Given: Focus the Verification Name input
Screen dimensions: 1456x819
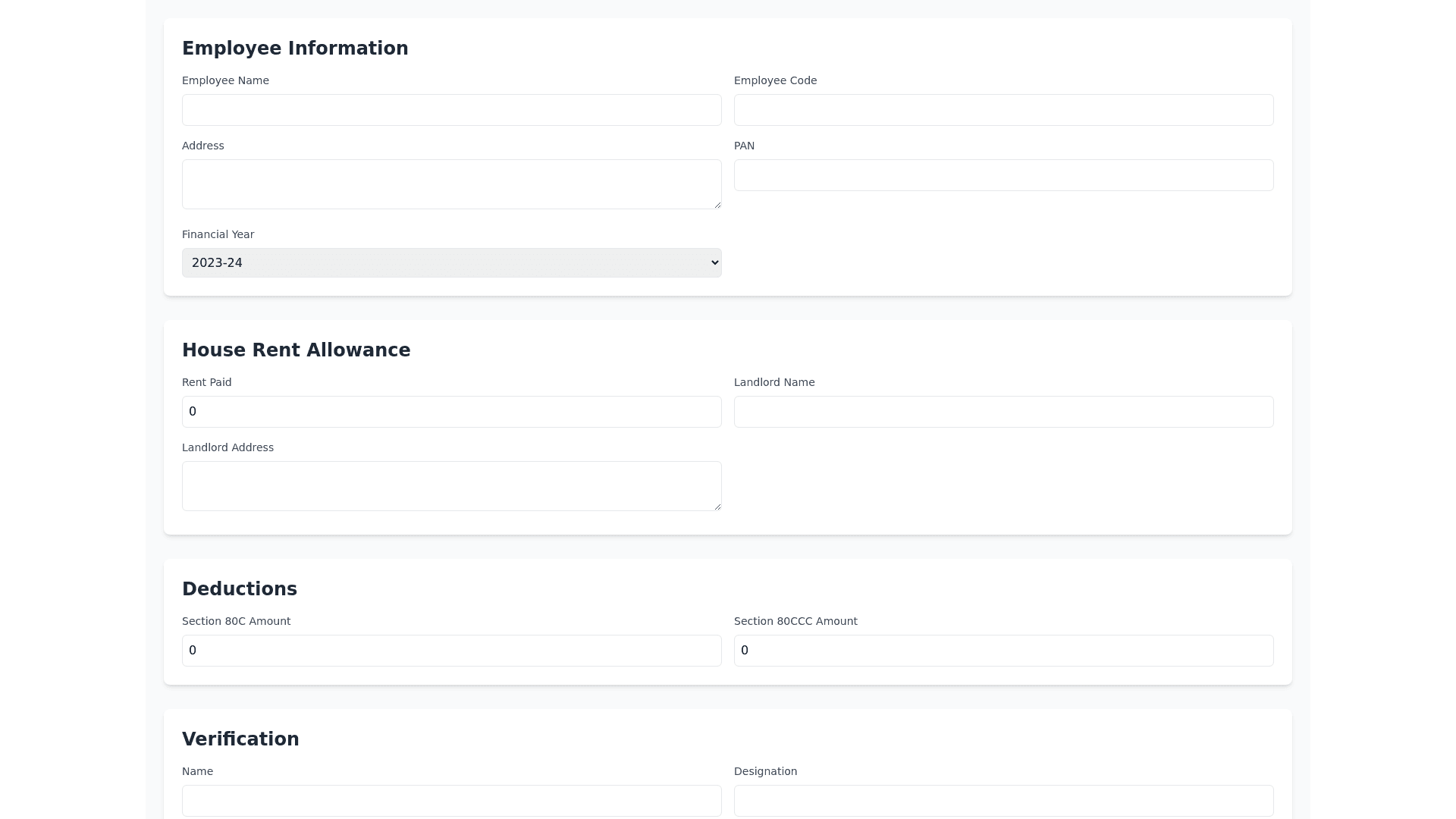Looking at the screenshot, I should click(x=451, y=801).
